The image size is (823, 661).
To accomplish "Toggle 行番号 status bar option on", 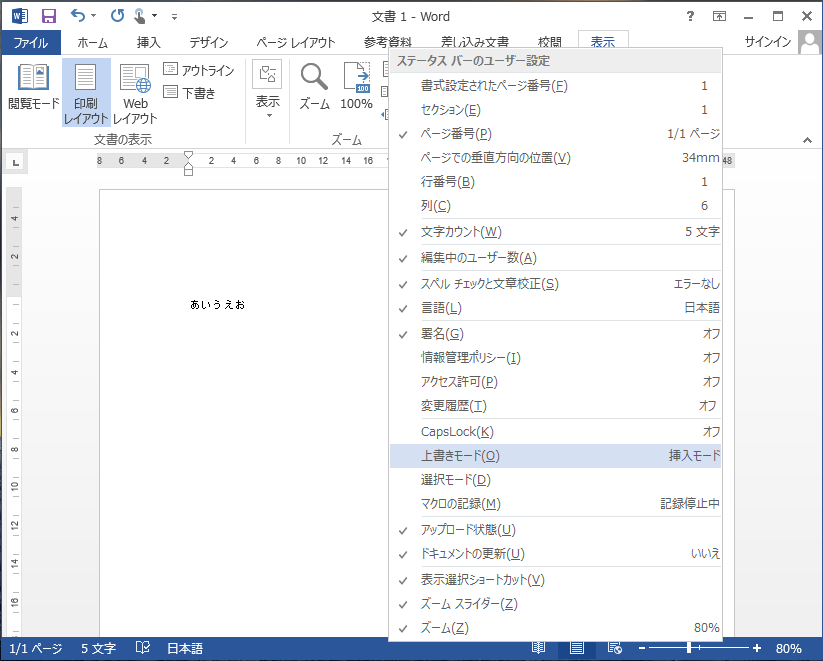I will pyautogui.click(x=447, y=182).
